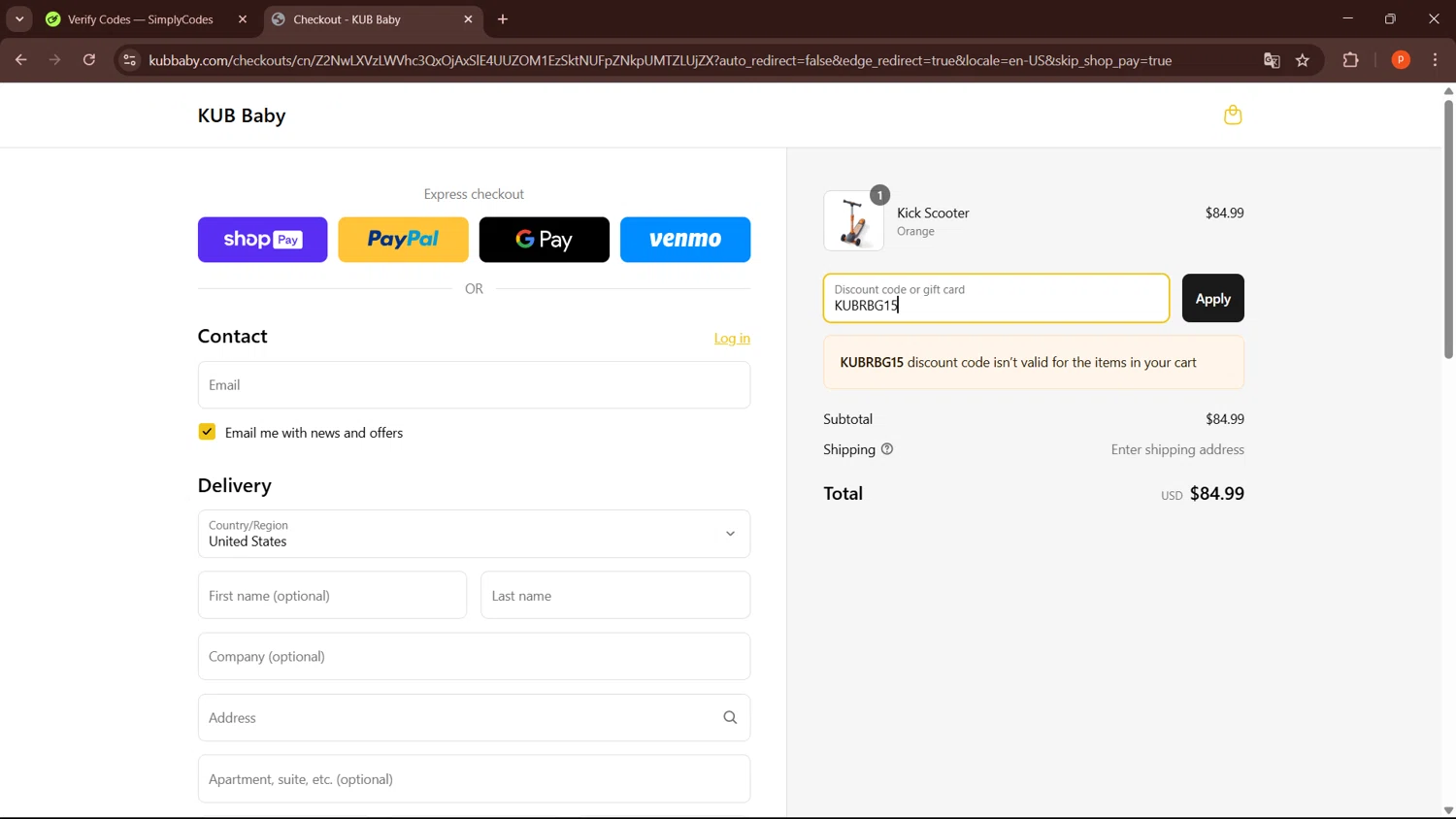Click the Company (optional) field
1456x819 pixels.
click(474, 656)
